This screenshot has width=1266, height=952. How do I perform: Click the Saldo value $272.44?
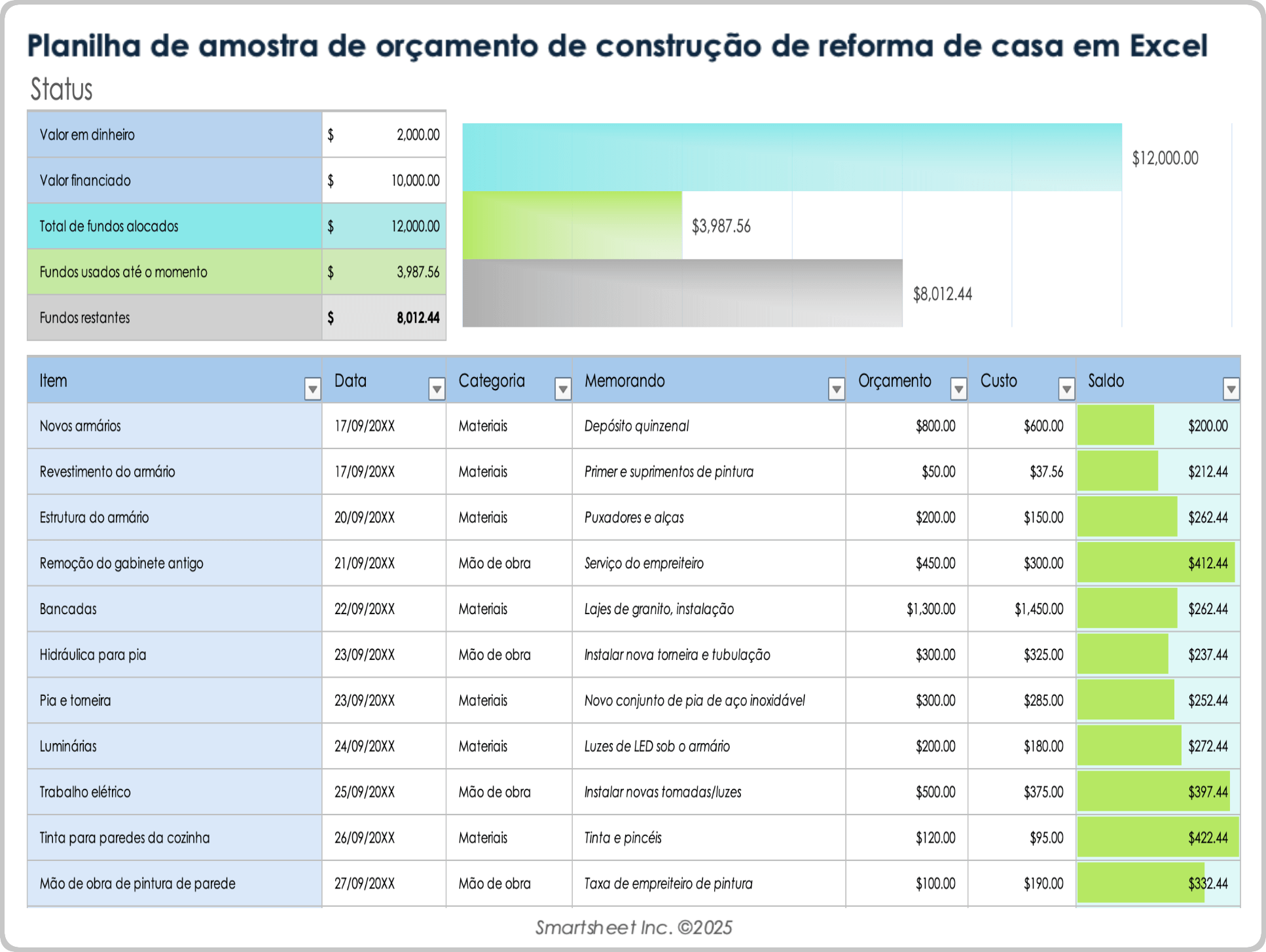1208,746
